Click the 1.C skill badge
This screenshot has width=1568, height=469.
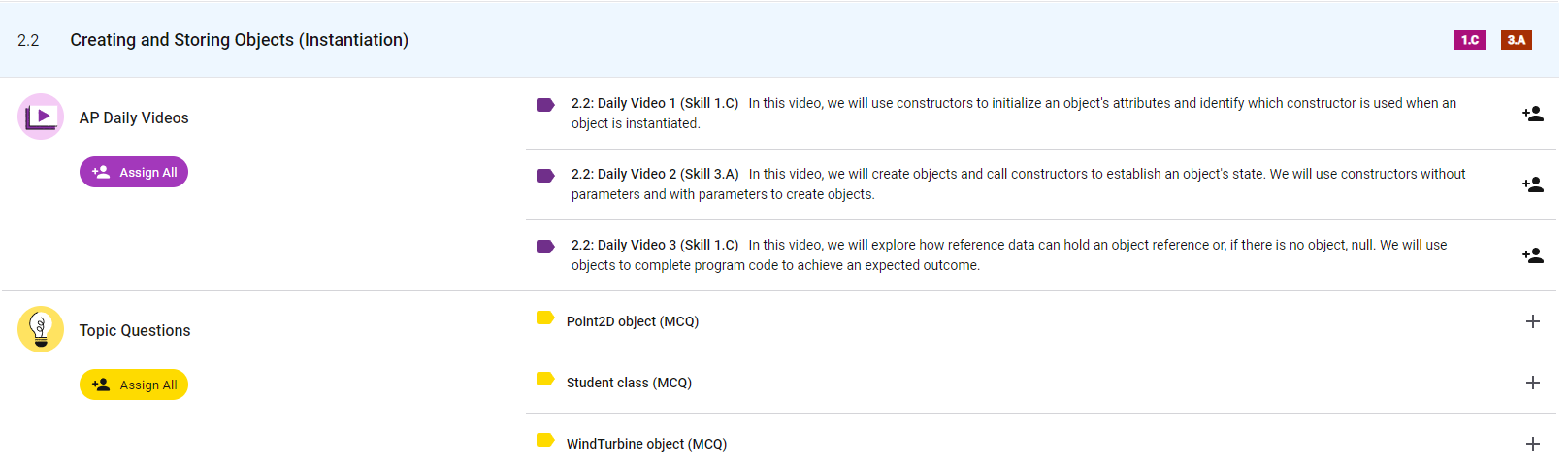click(1469, 40)
